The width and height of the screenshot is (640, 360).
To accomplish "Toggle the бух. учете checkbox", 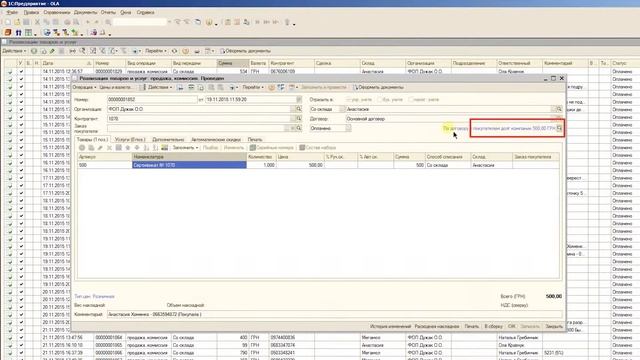I will tap(380, 100).
